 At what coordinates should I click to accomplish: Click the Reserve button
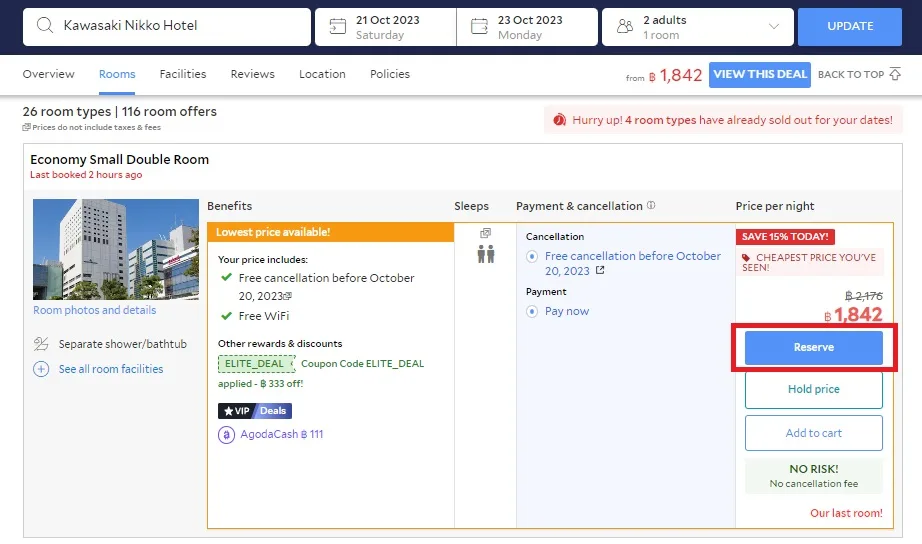pyautogui.click(x=813, y=348)
